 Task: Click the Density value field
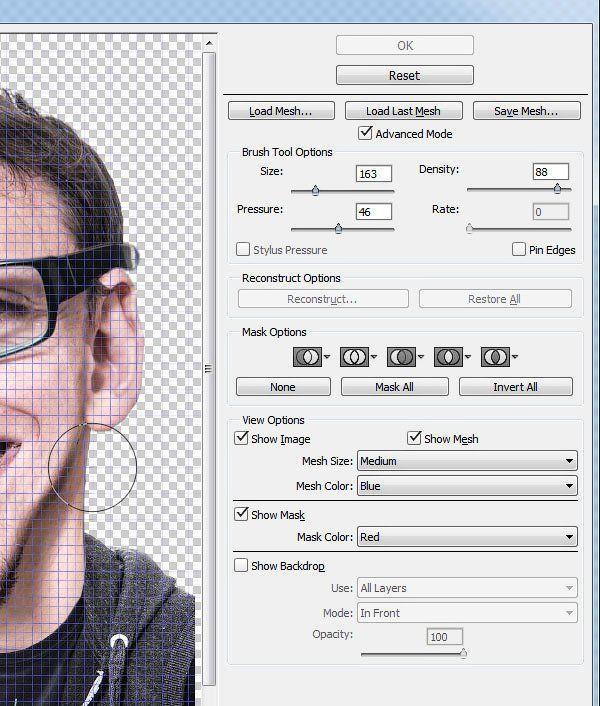[551, 172]
